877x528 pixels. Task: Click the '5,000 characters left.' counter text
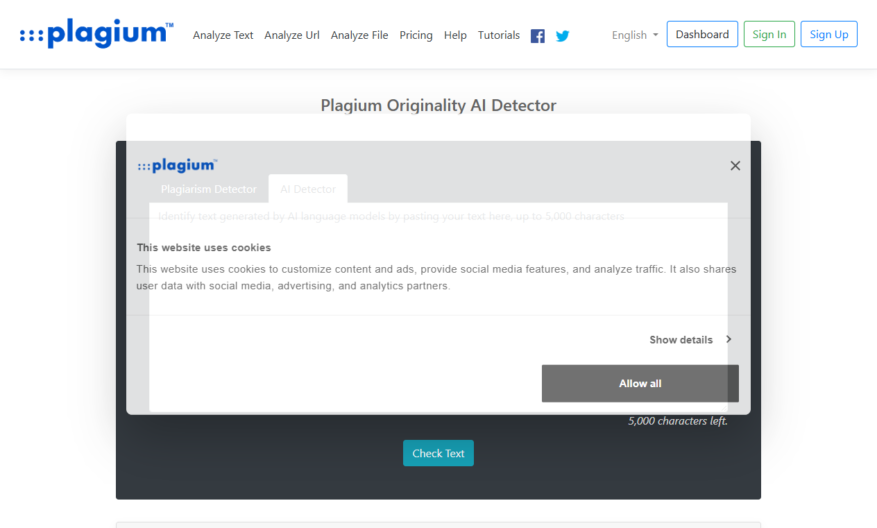click(x=677, y=421)
